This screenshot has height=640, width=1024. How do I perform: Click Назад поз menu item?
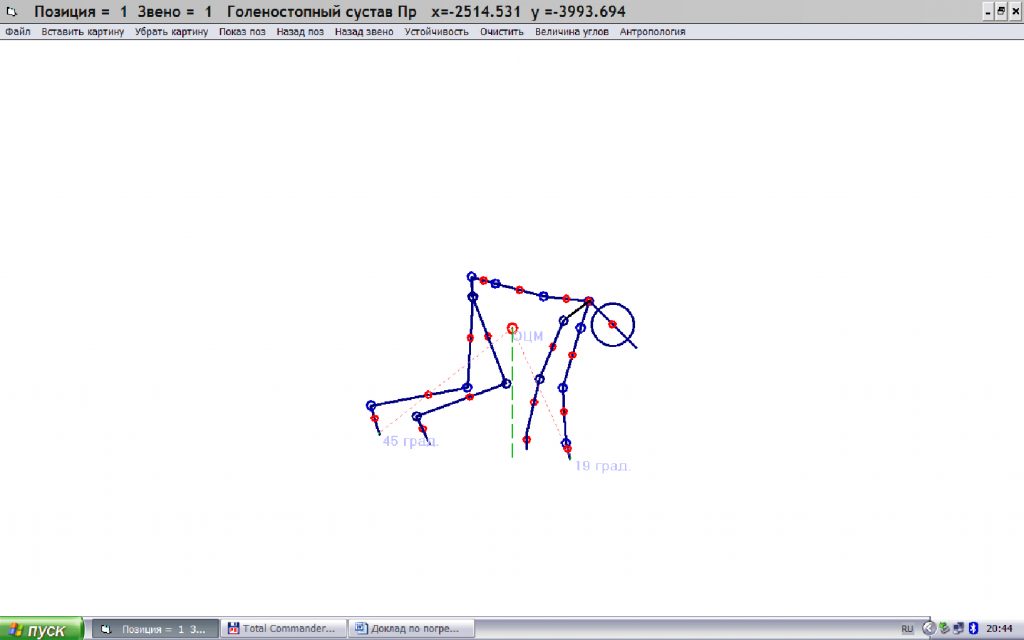300,32
